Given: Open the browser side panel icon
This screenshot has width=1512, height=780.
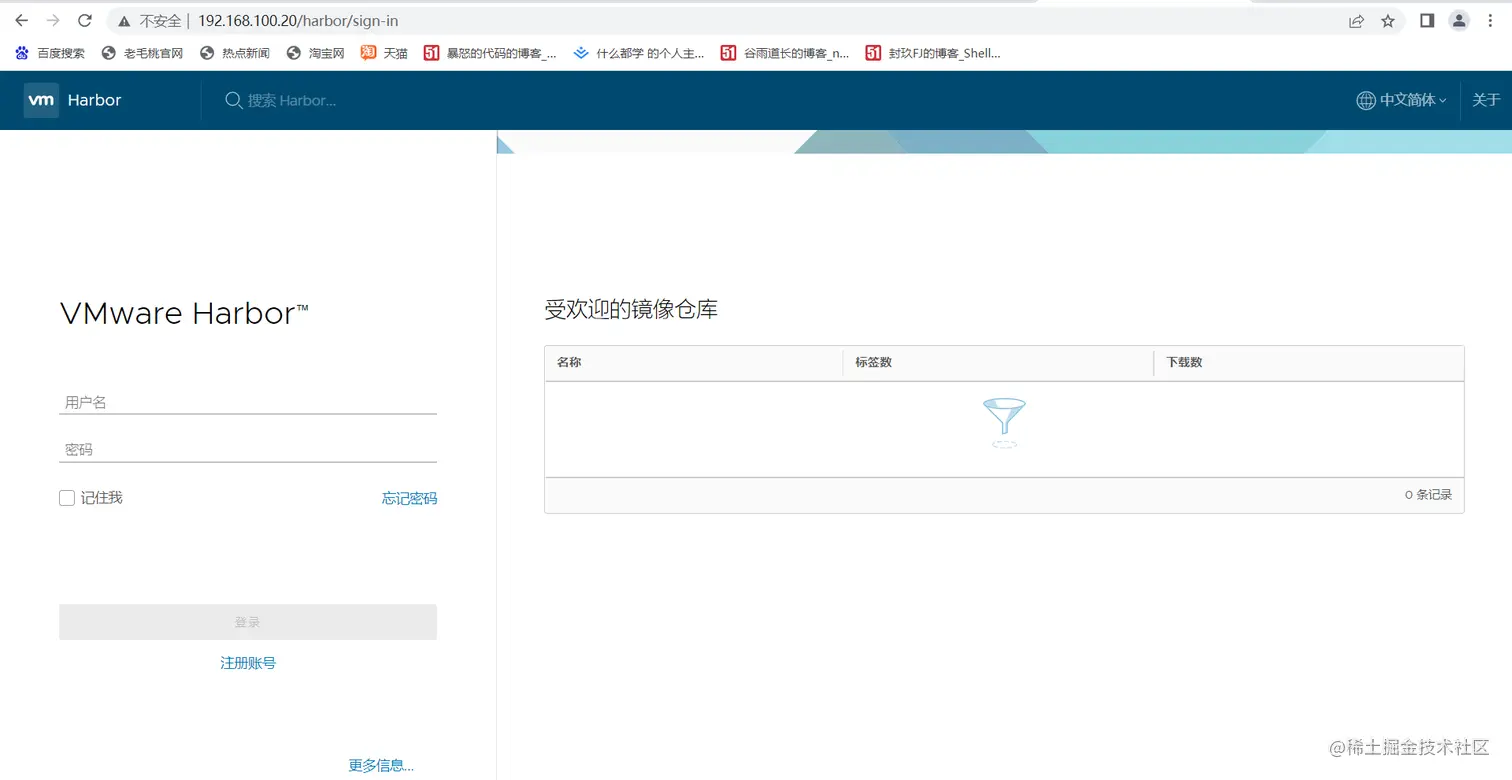Looking at the screenshot, I should tap(1427, 20).
